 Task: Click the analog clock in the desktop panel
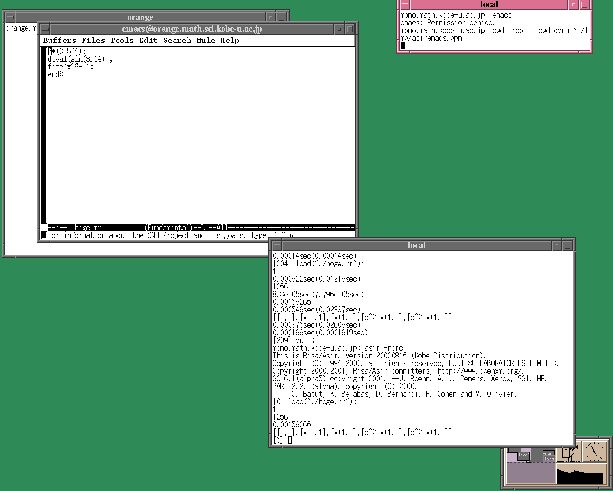(x=595, y=451)
